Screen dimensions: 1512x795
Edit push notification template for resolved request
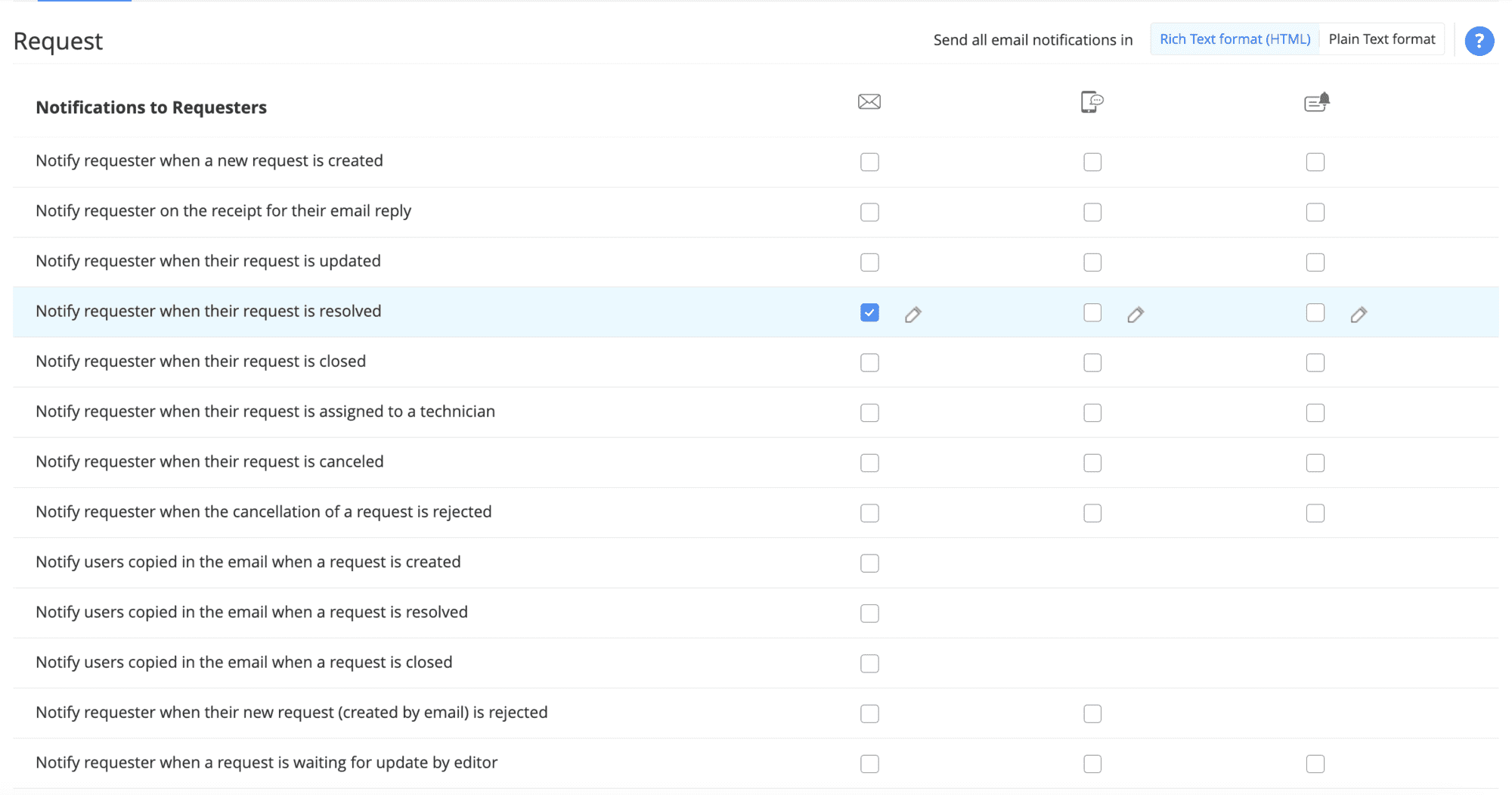click(1359, 315)
